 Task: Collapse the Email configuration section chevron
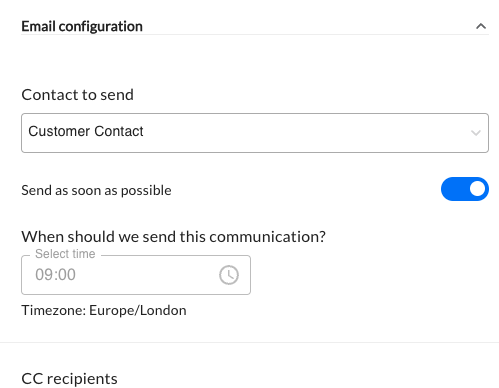tap(481, 26)
